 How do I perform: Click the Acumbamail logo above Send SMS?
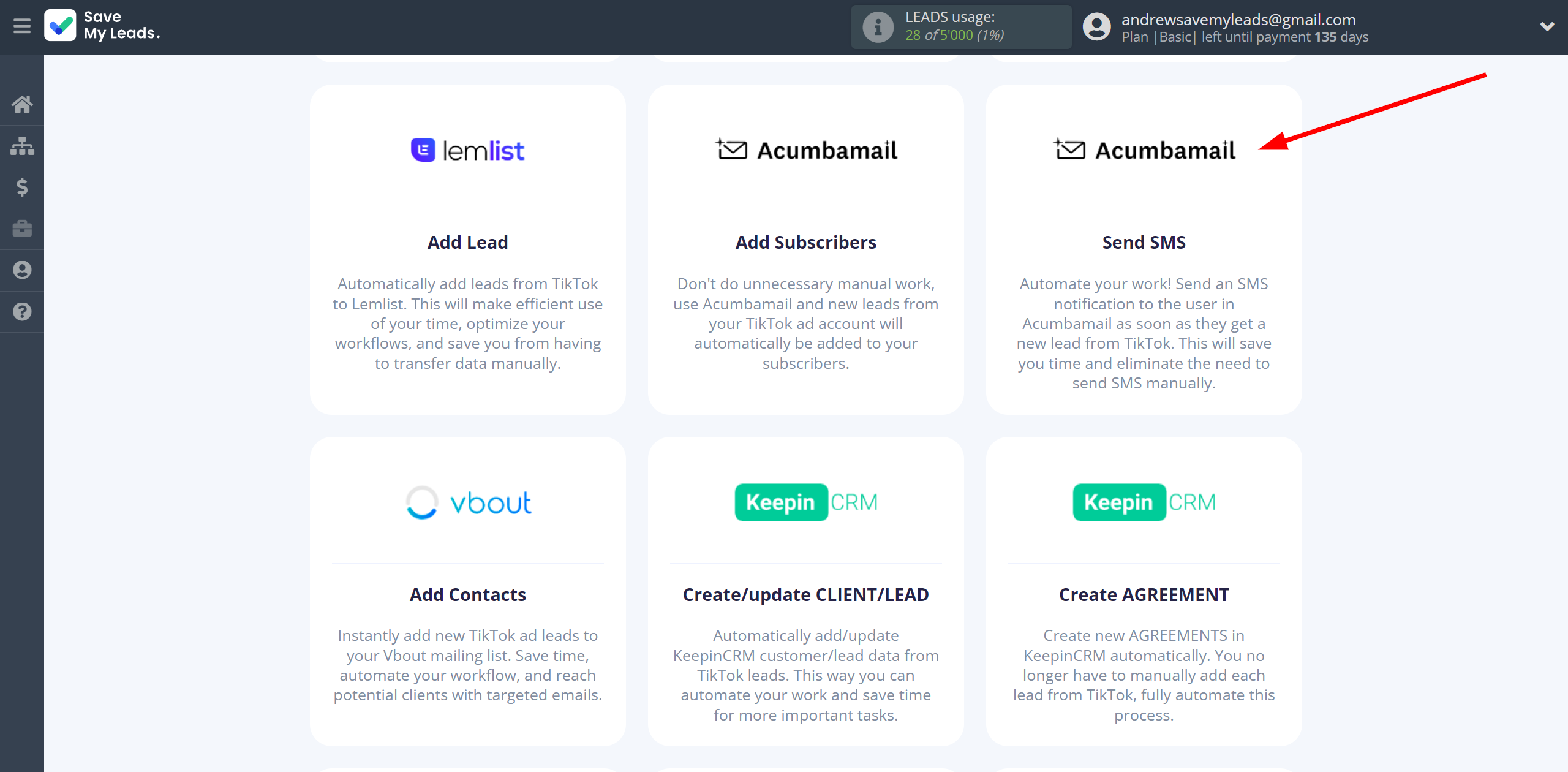point(1144,150)
